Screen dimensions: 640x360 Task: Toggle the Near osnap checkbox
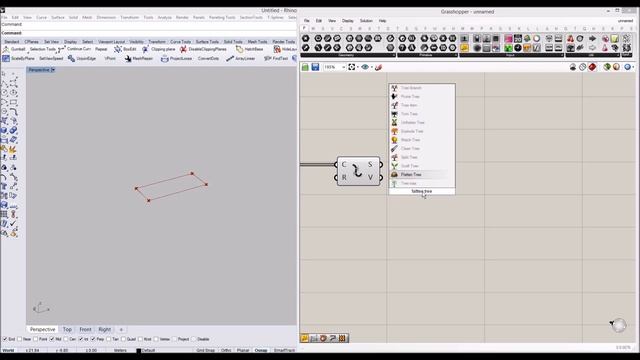[20, 339]
